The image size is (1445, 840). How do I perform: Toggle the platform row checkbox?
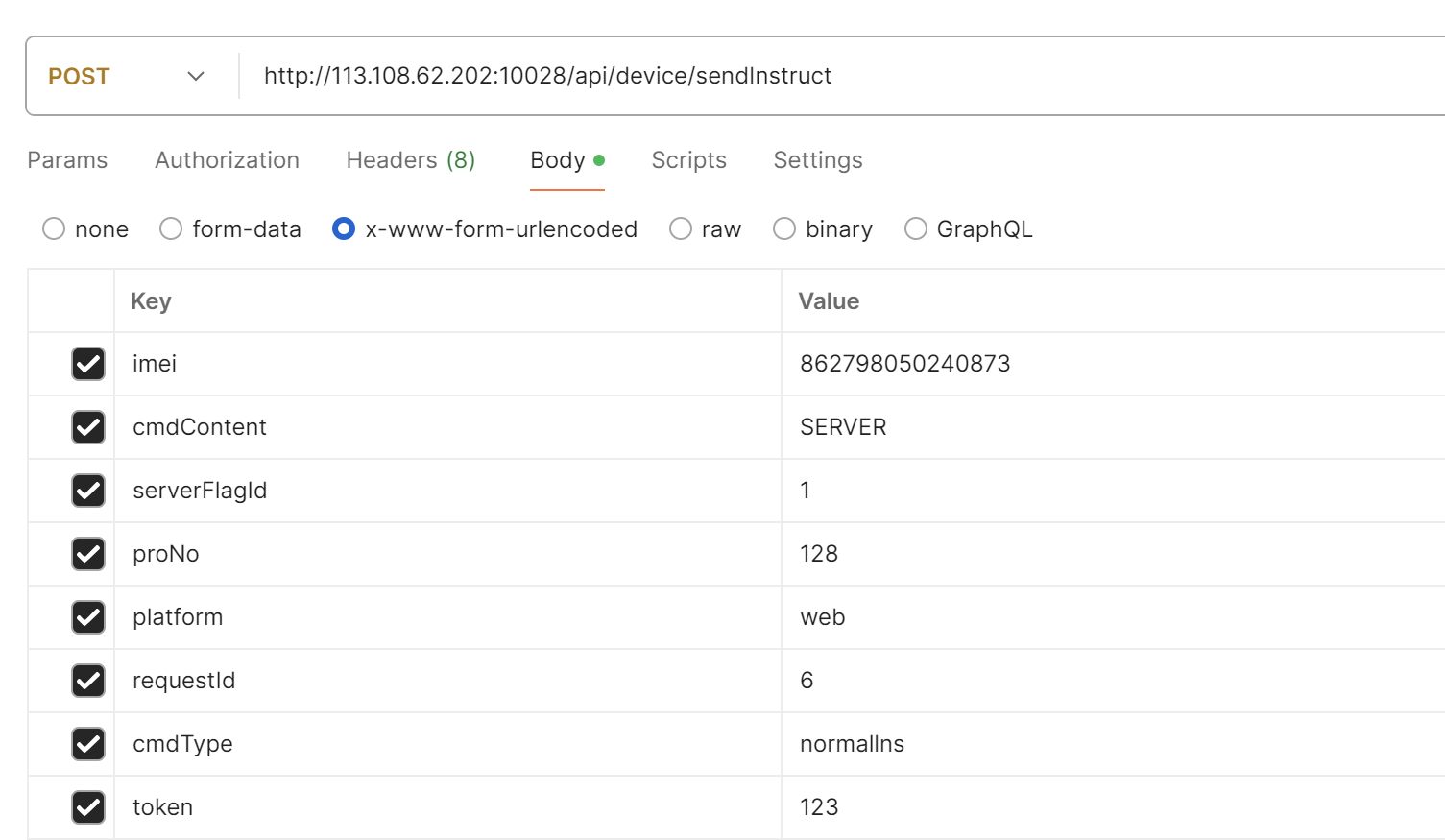pos(88,617)
